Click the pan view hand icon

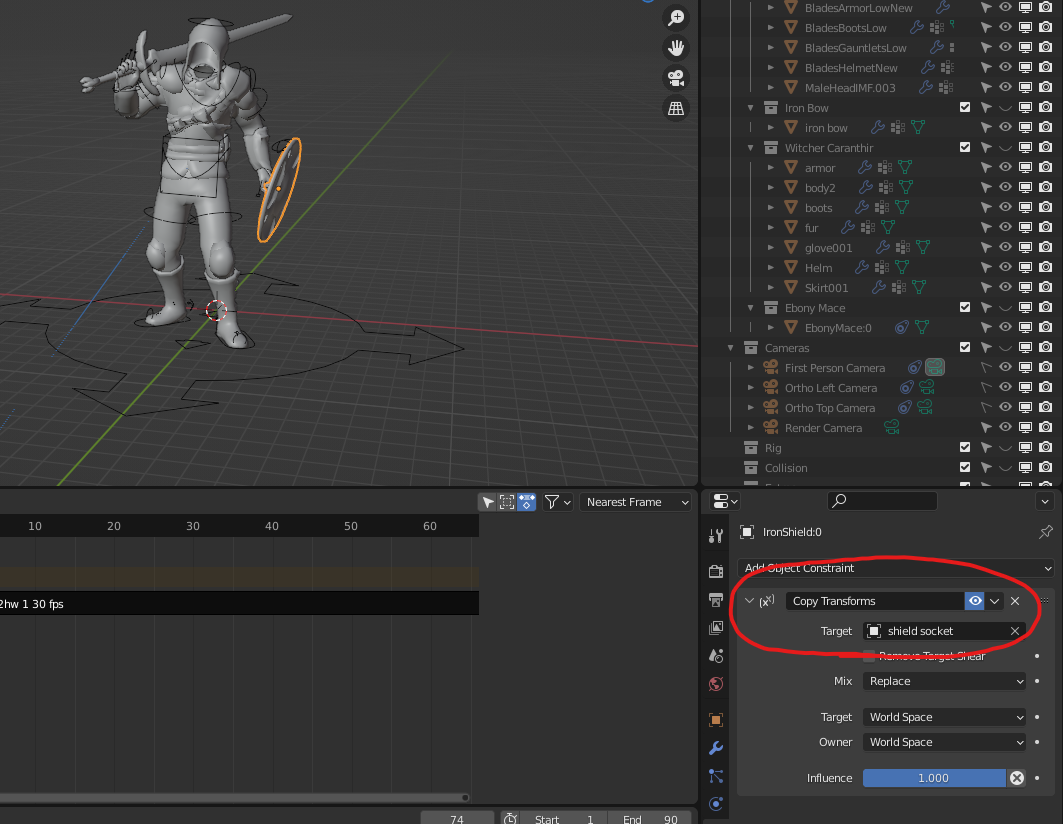(676, 47)
